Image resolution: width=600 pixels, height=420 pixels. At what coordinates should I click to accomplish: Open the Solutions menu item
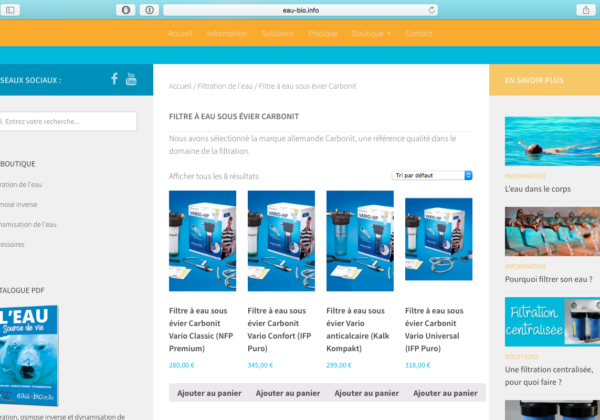(x=278, y=33)
